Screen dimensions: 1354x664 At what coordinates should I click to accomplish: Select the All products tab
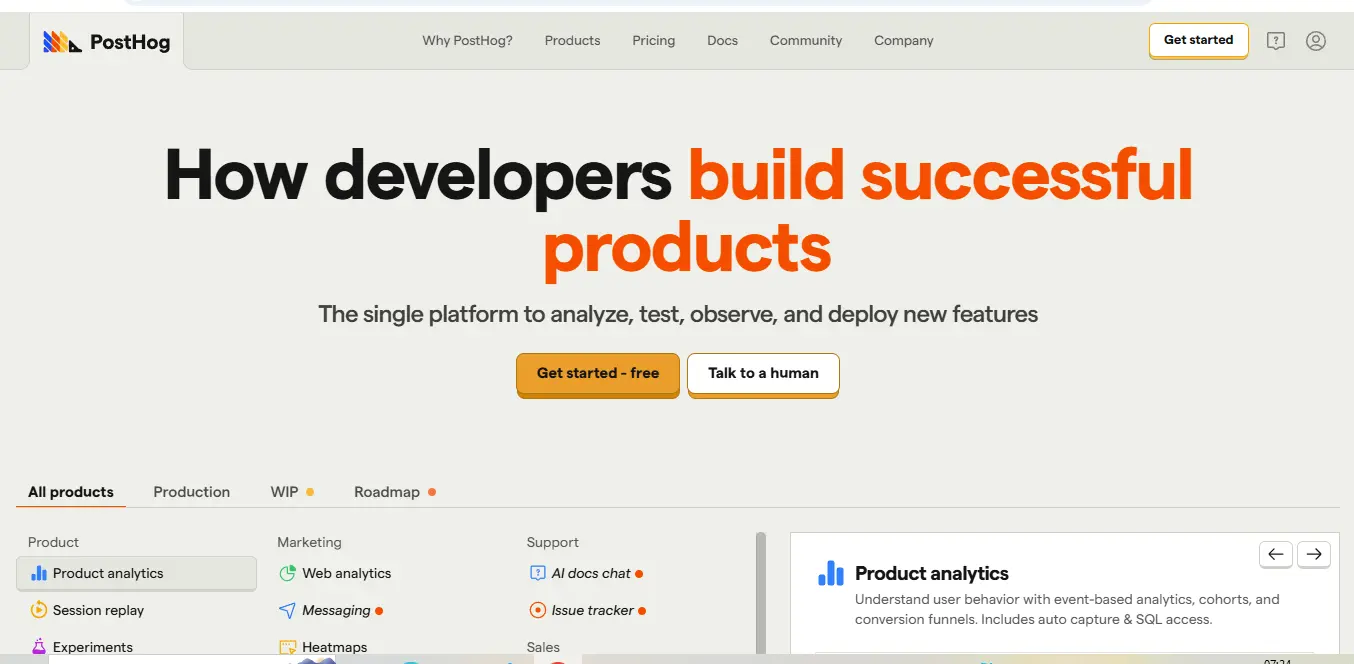click(71, 492)
